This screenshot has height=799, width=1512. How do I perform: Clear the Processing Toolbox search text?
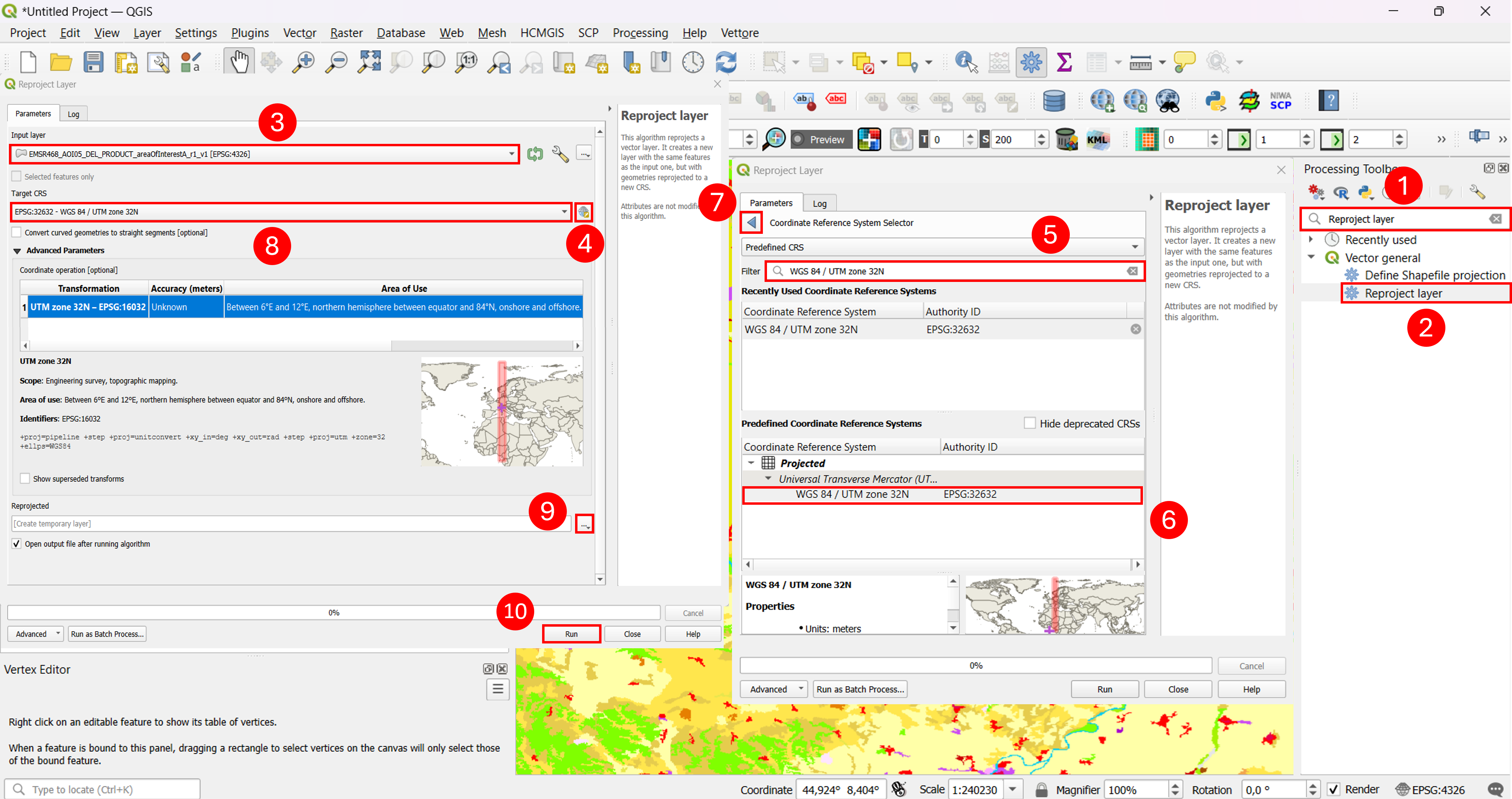click(x=1495, y=219)
